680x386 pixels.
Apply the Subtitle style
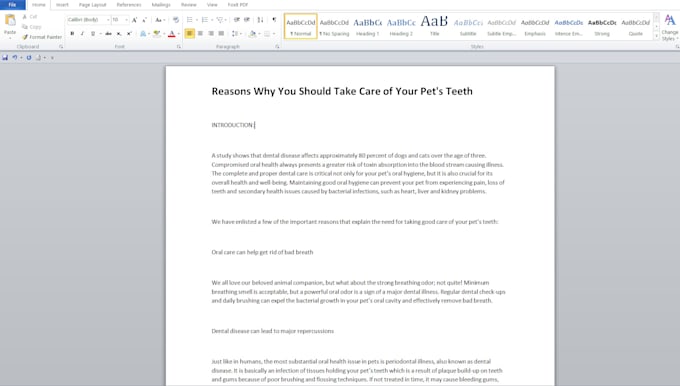tap(468, 26)
